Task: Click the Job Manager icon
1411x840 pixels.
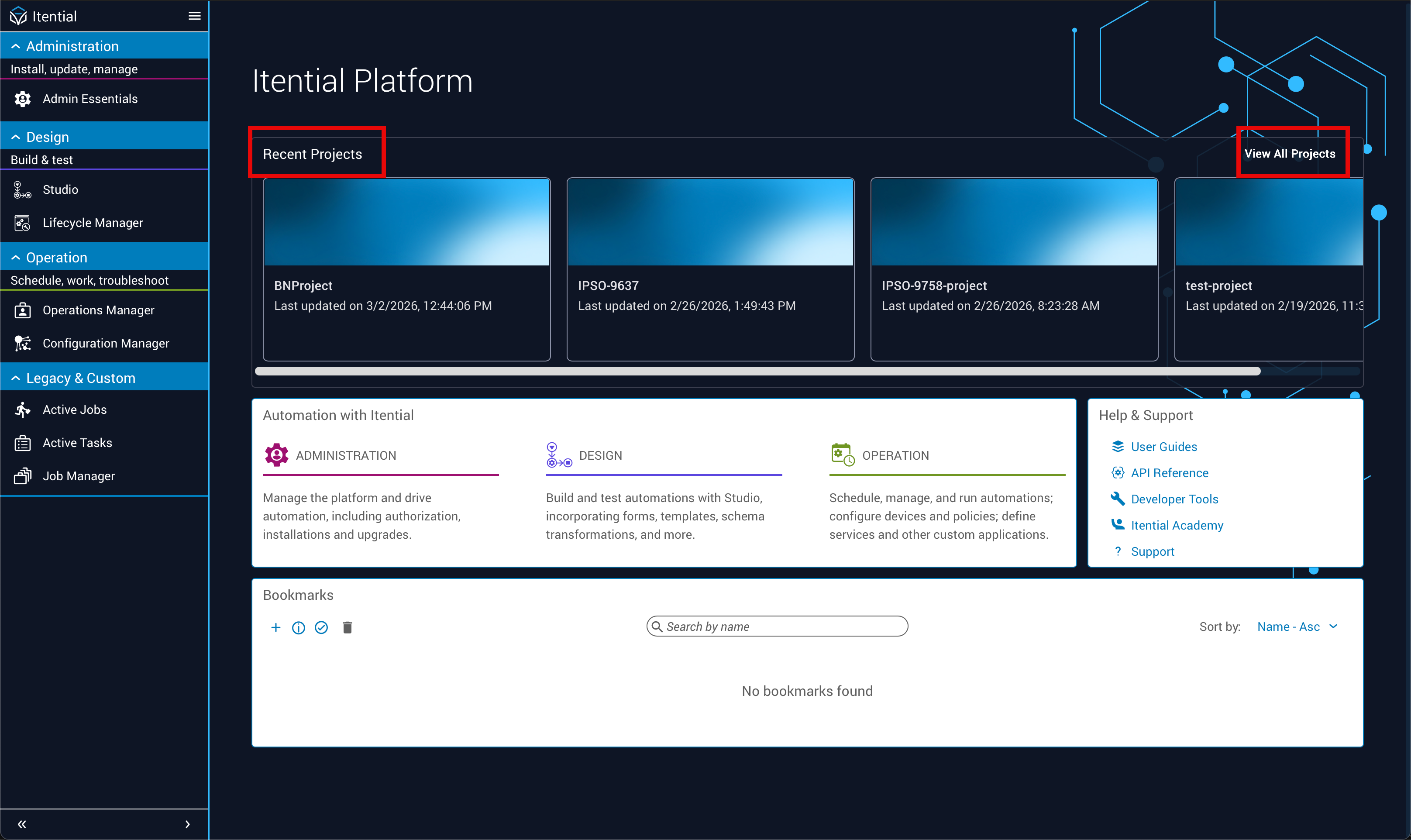Action: [x=23, y=476]
